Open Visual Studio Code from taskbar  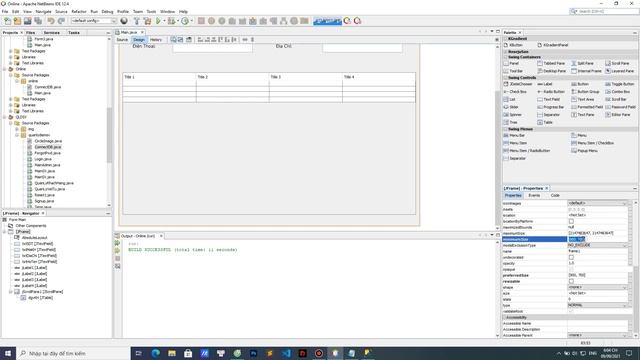pos(286,353)
